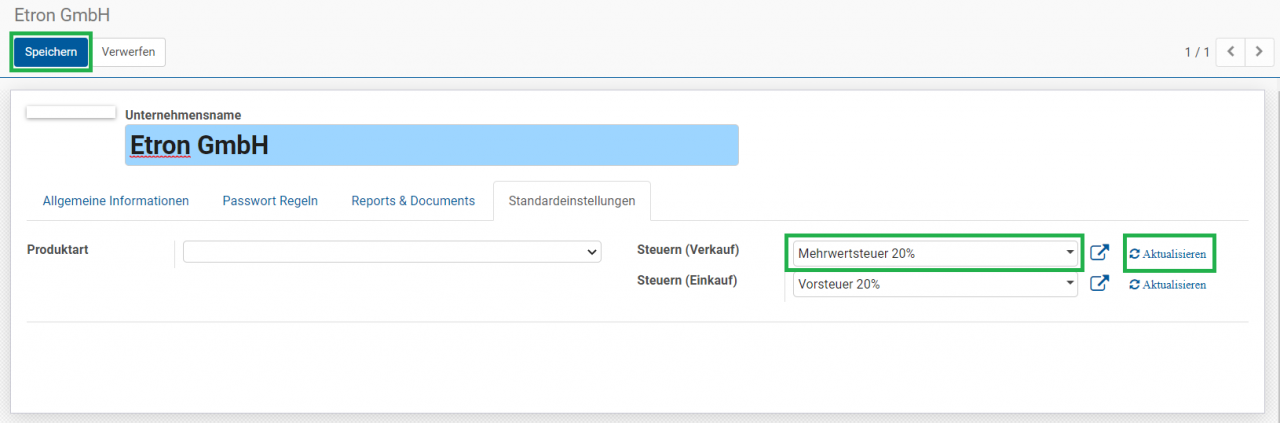Viewport: 1280px width, 423px height.
Task: Go to the previous record arrow
Action: [1230, 52]
